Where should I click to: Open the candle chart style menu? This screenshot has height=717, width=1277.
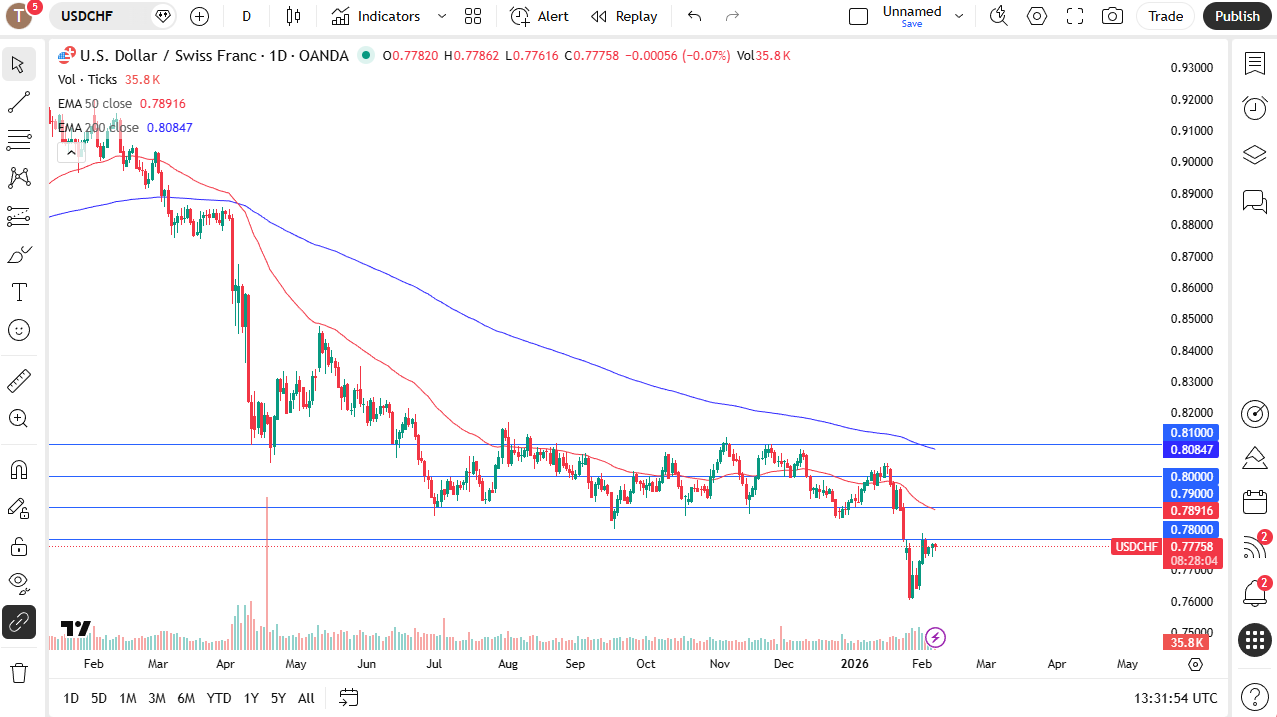(293, 16)
